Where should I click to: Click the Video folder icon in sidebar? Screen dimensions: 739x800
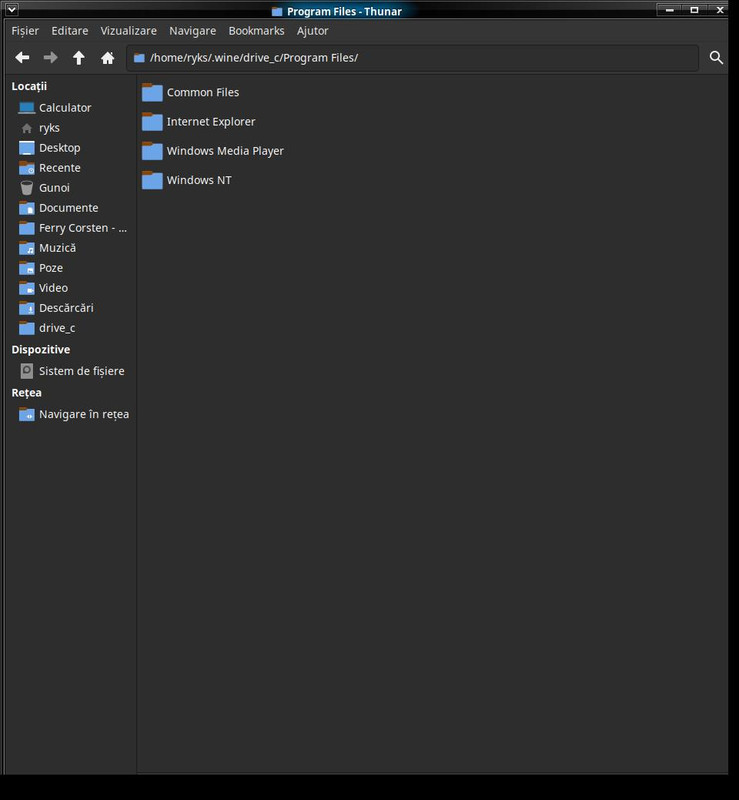pyautogui.click(x=27, y=288)
